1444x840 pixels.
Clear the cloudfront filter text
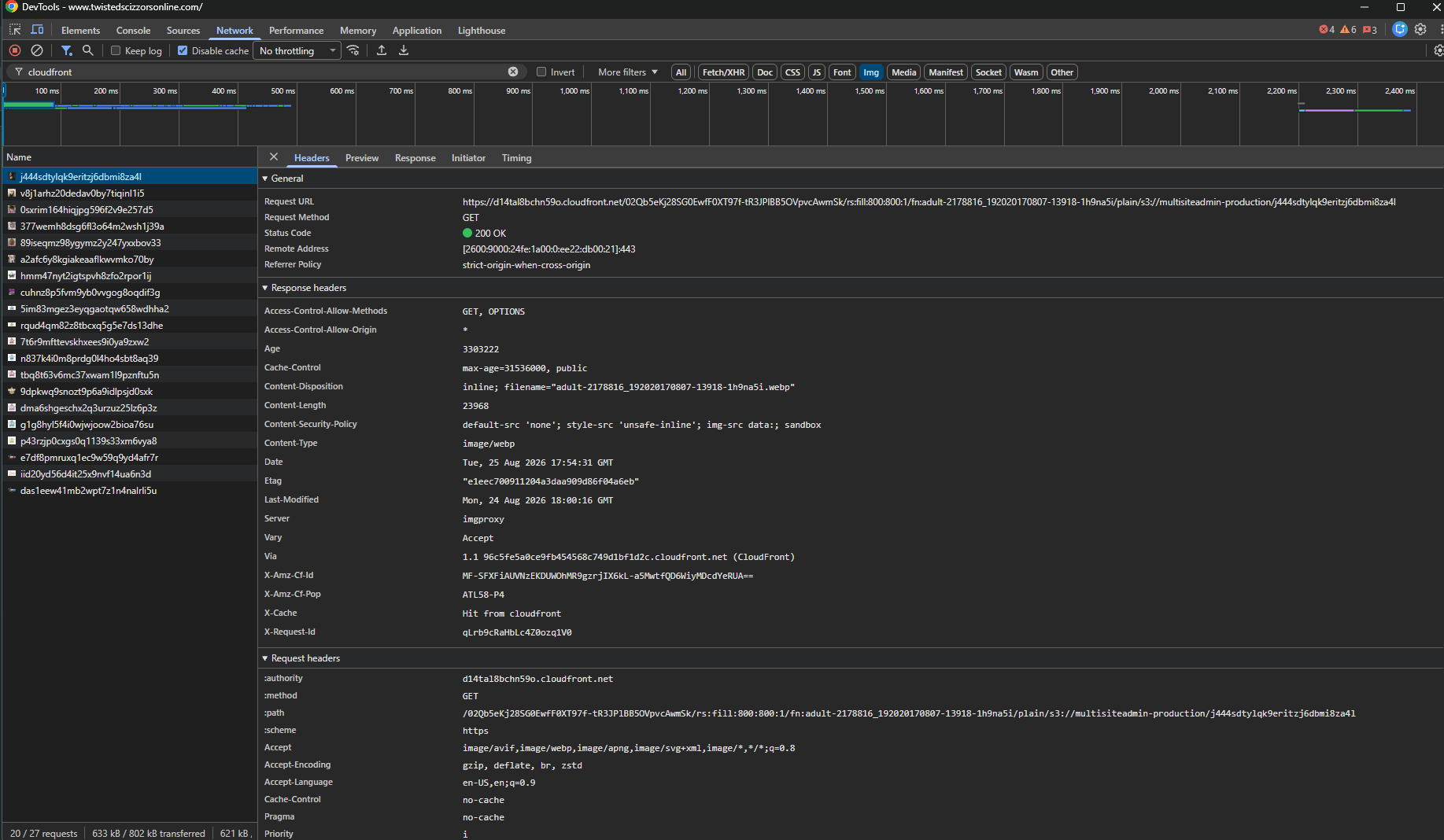513,72
